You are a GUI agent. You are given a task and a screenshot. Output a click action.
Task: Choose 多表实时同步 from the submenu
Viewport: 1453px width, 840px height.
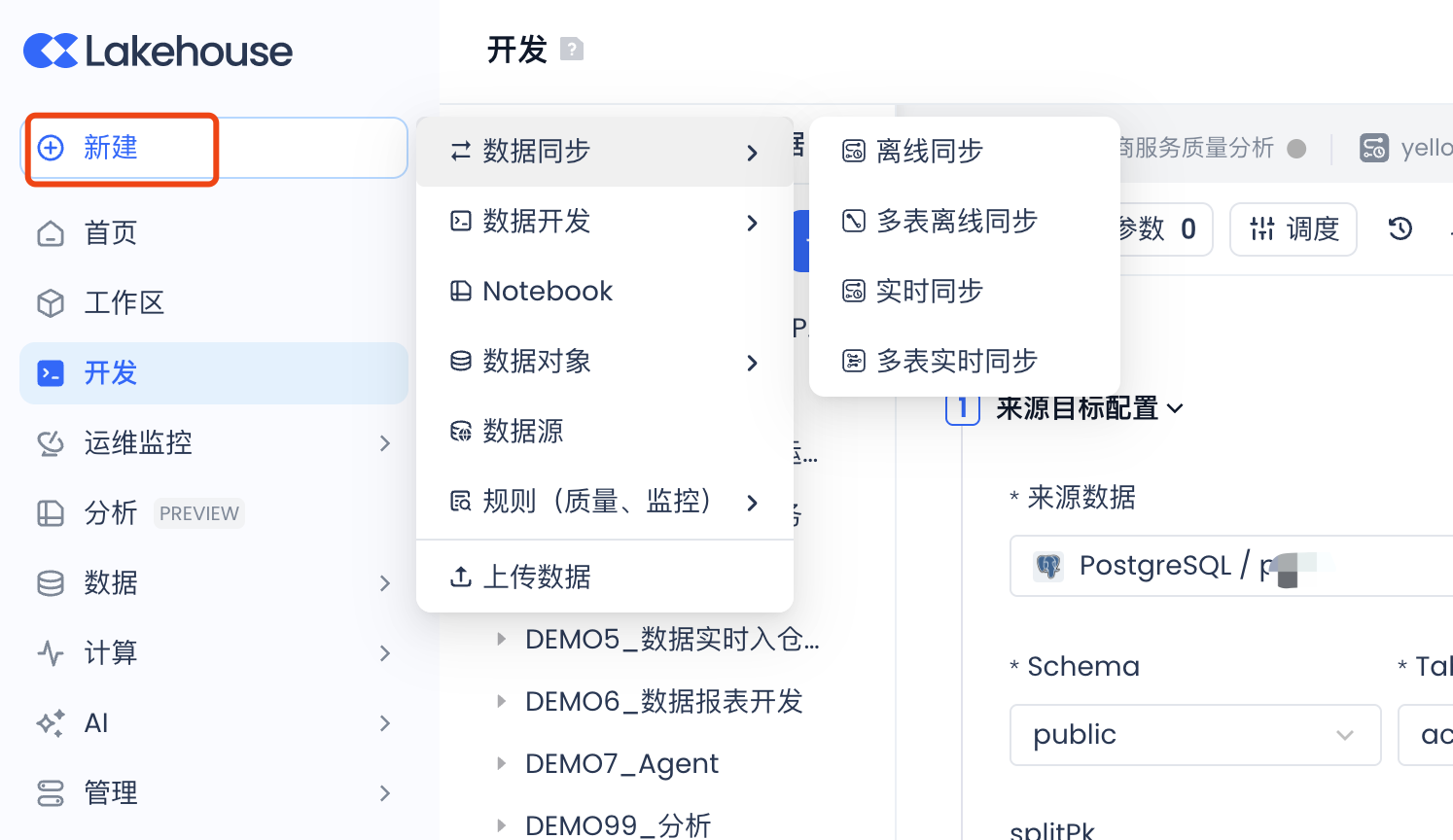(x=956, y=362)
